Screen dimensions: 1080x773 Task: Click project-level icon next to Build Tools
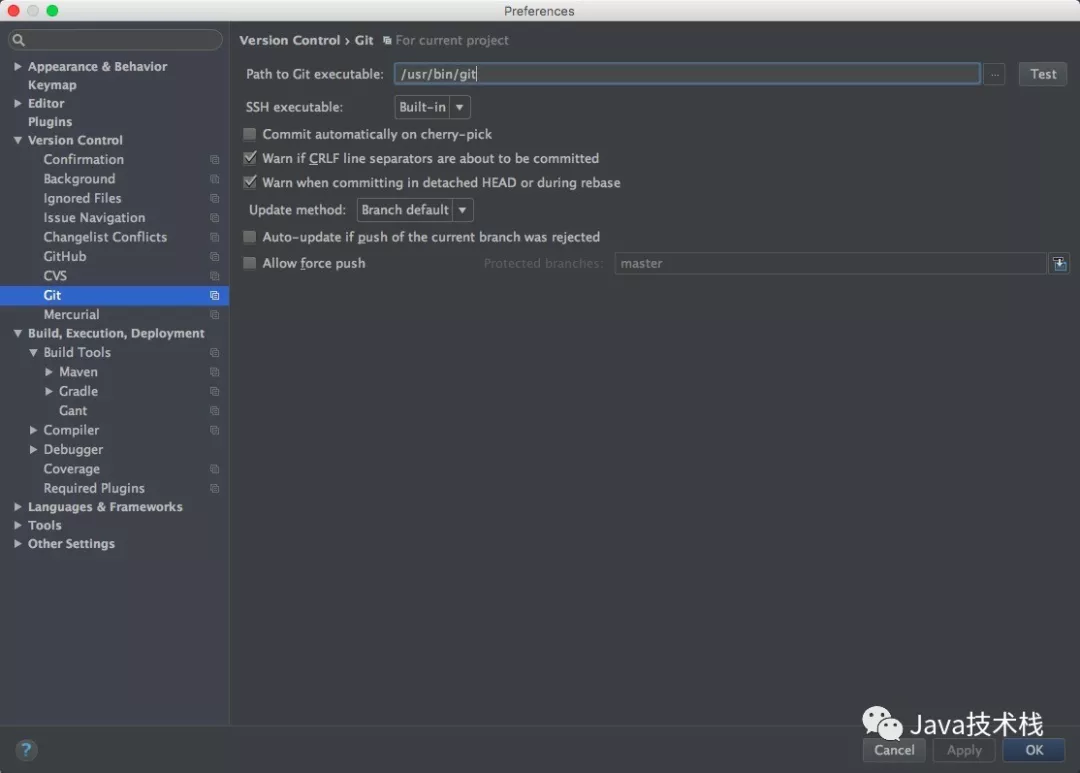point(214,352)
